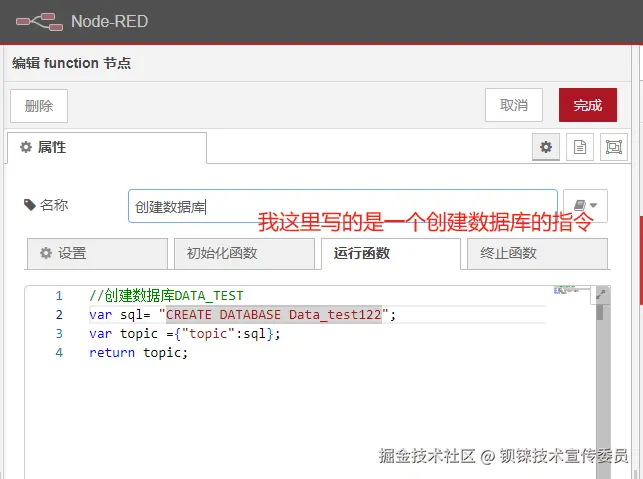Click the 名称 input field
This screenshot has width=643, height=479.
click(343, 206)
